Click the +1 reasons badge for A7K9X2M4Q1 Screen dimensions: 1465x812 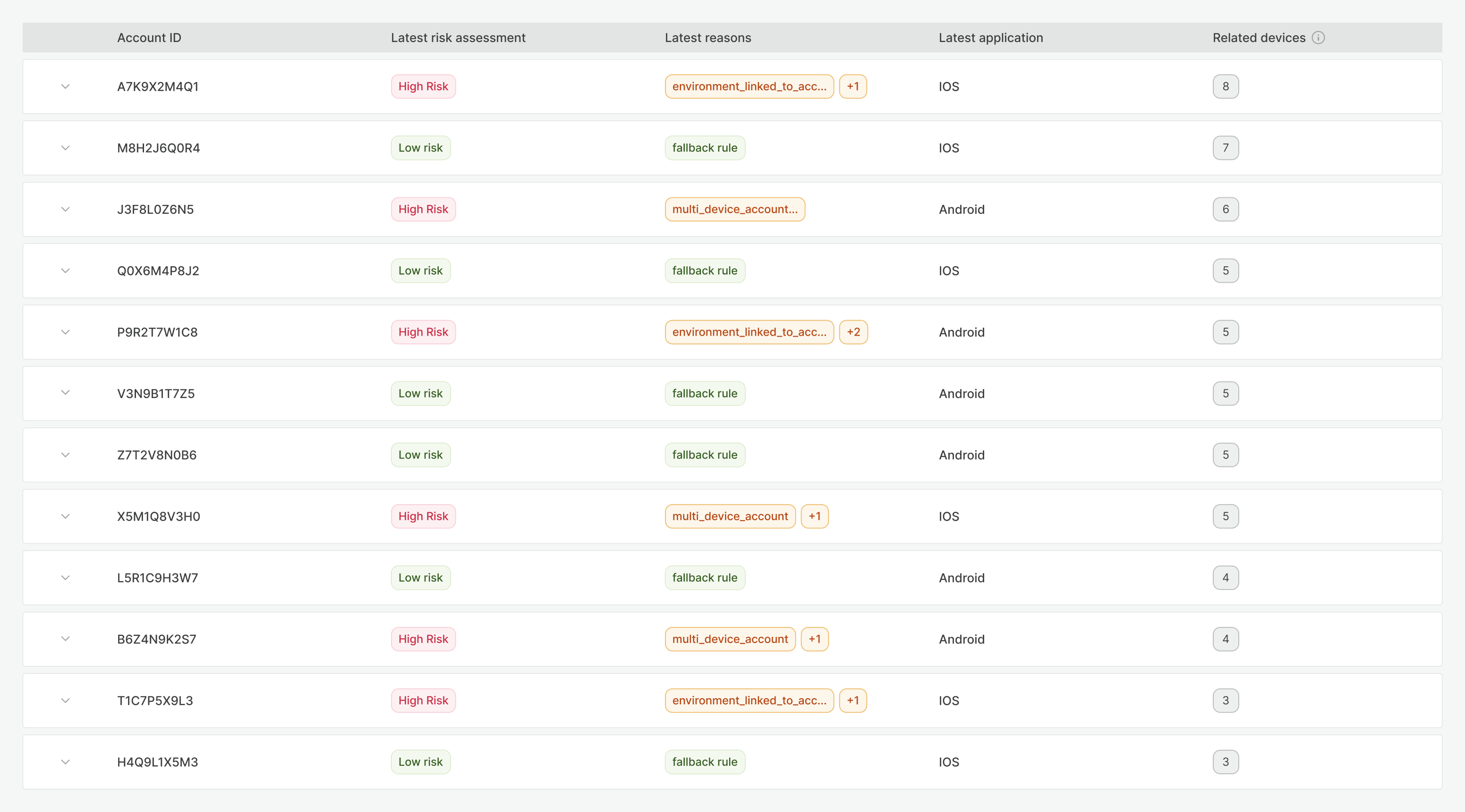852,86
